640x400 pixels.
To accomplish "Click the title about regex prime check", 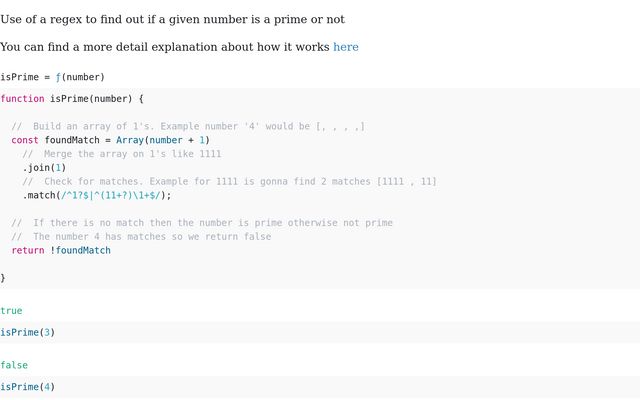I will tap(172, 19).
